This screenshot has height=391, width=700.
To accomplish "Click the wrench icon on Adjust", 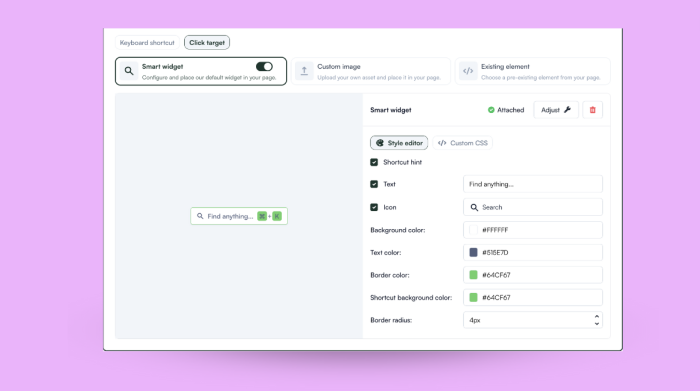I will (567, 110).
